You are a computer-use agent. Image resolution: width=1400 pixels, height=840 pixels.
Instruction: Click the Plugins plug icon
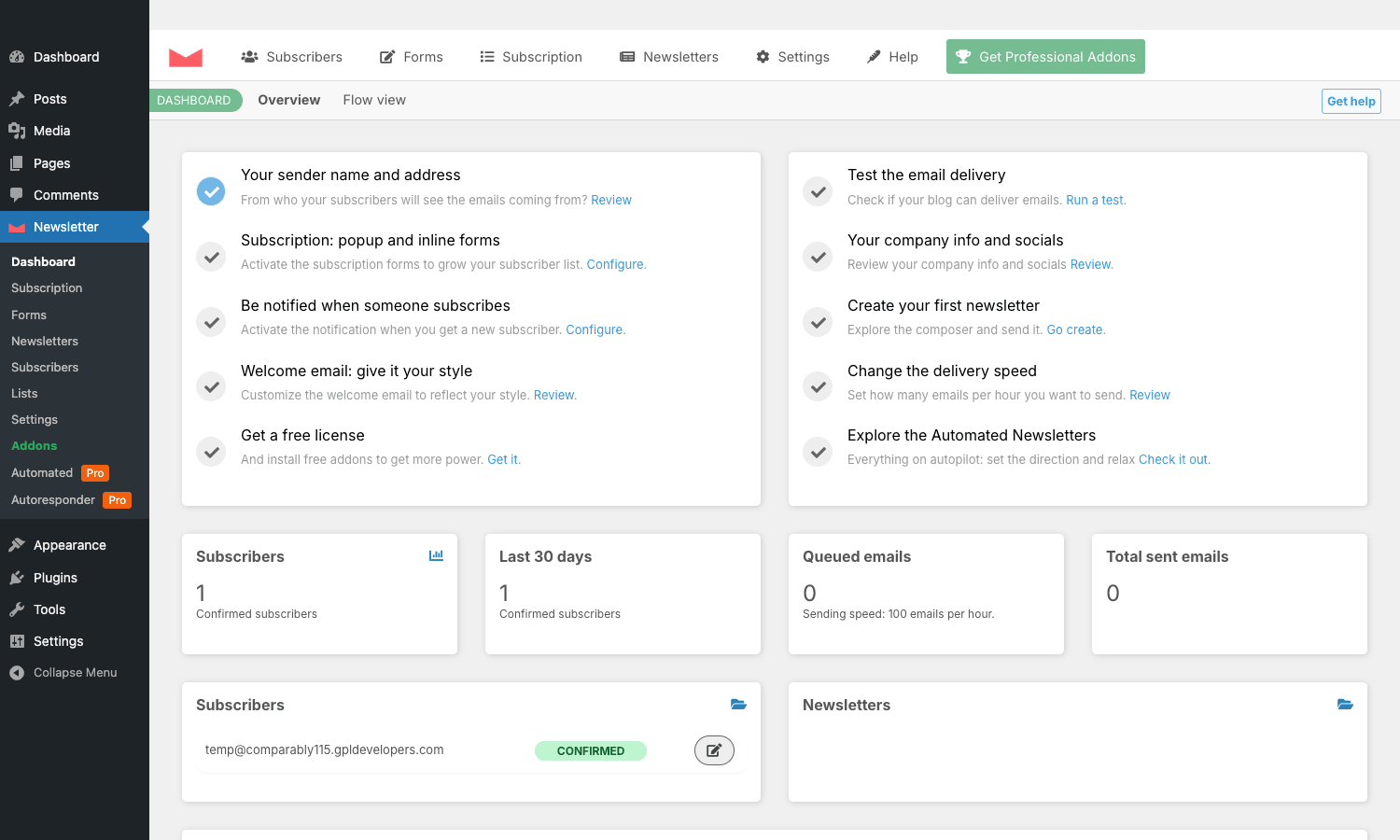17,578
